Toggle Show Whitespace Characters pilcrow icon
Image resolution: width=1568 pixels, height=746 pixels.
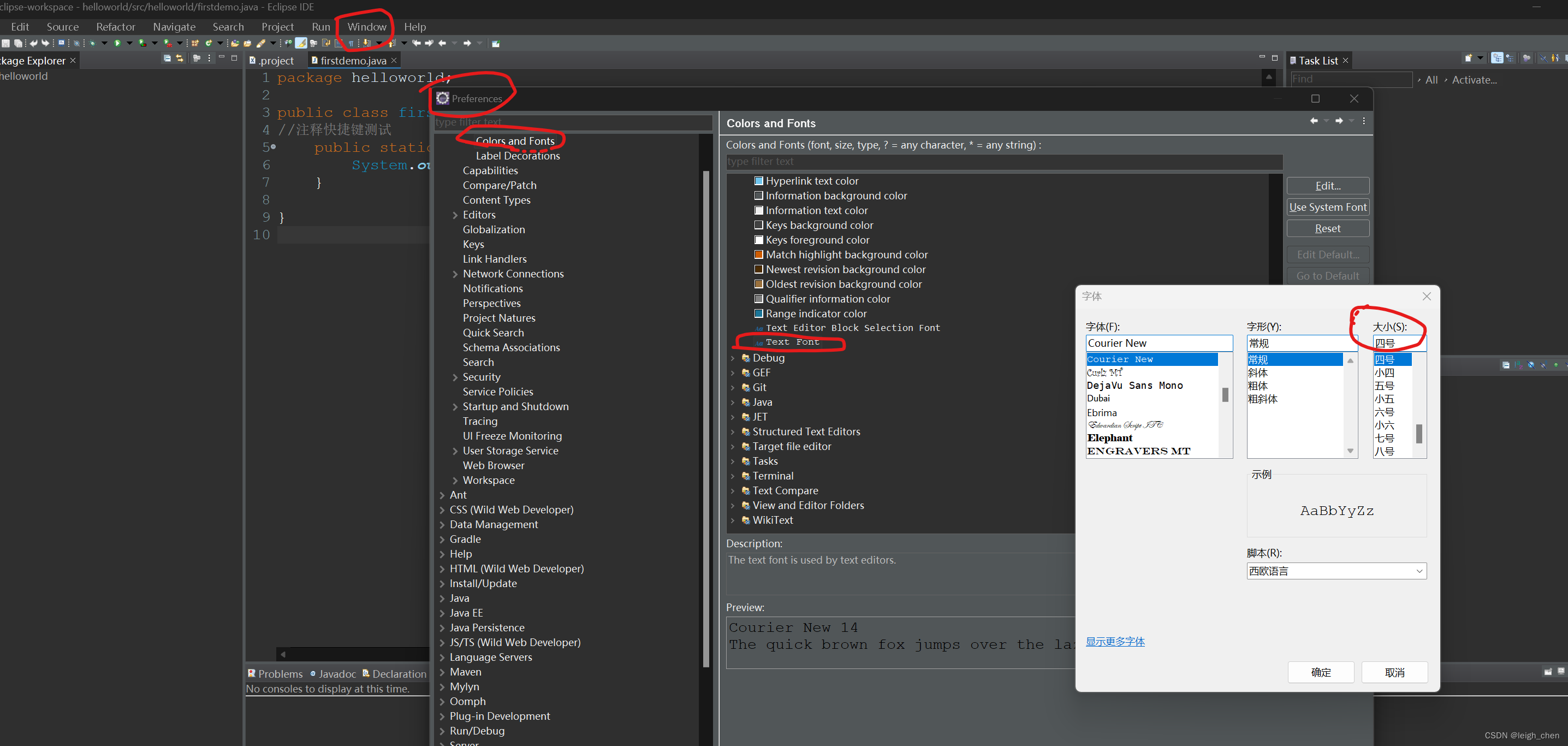click(351, 43)
